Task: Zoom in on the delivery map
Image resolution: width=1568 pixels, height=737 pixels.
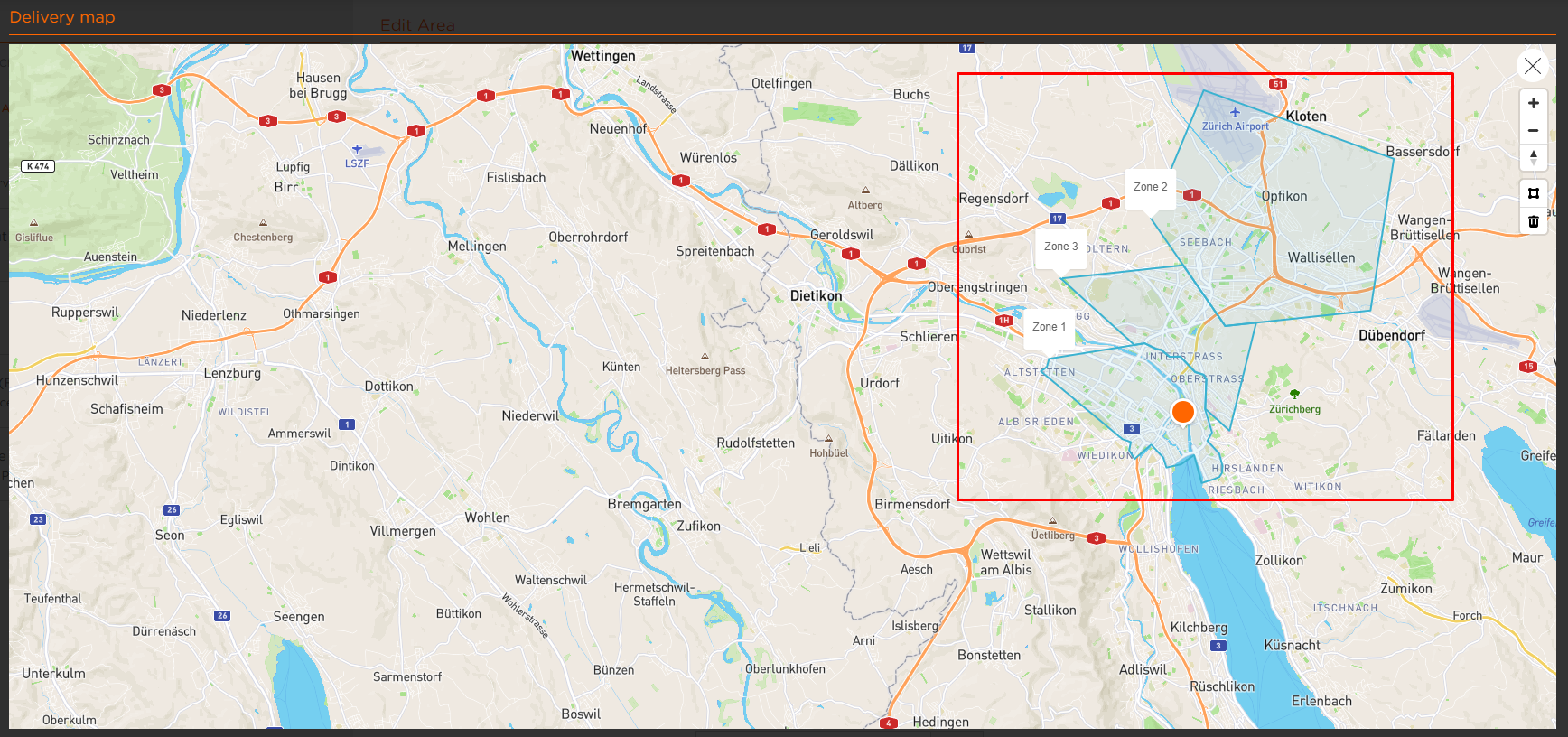Action: tap(1533, 103)
